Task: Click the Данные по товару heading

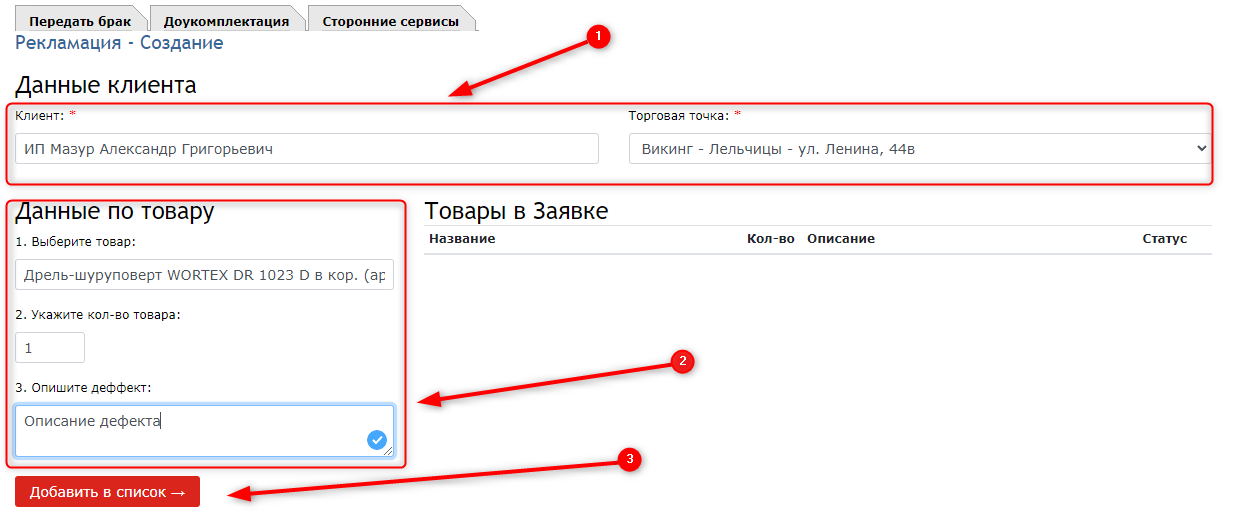Action: click(x=115, y=211)
